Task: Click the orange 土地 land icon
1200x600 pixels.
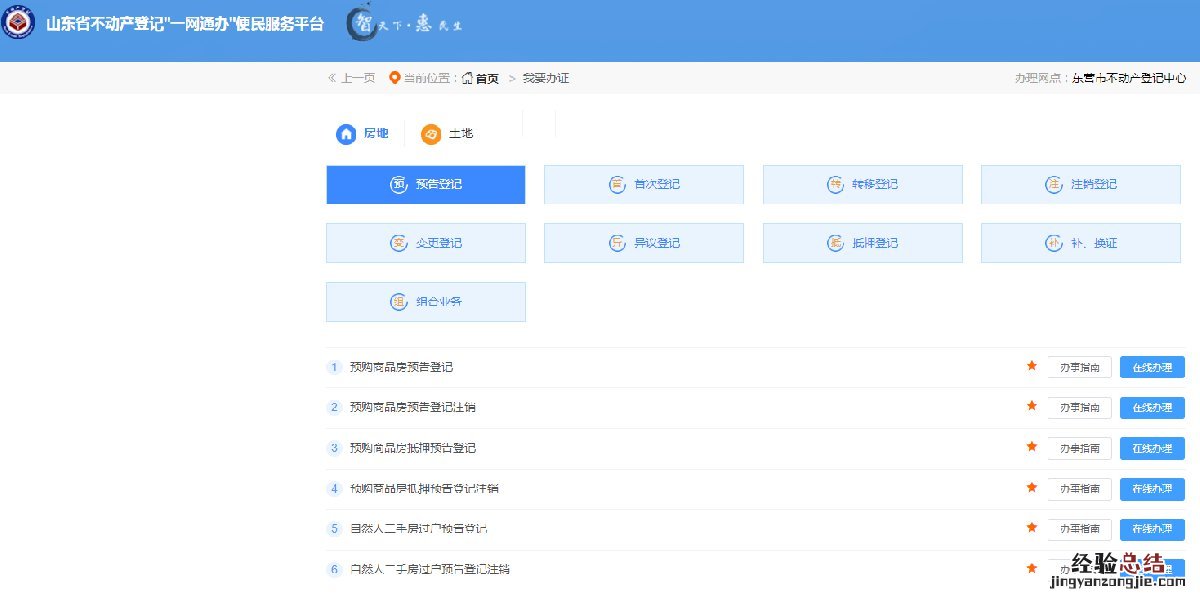Action: [x=431, y=134]
